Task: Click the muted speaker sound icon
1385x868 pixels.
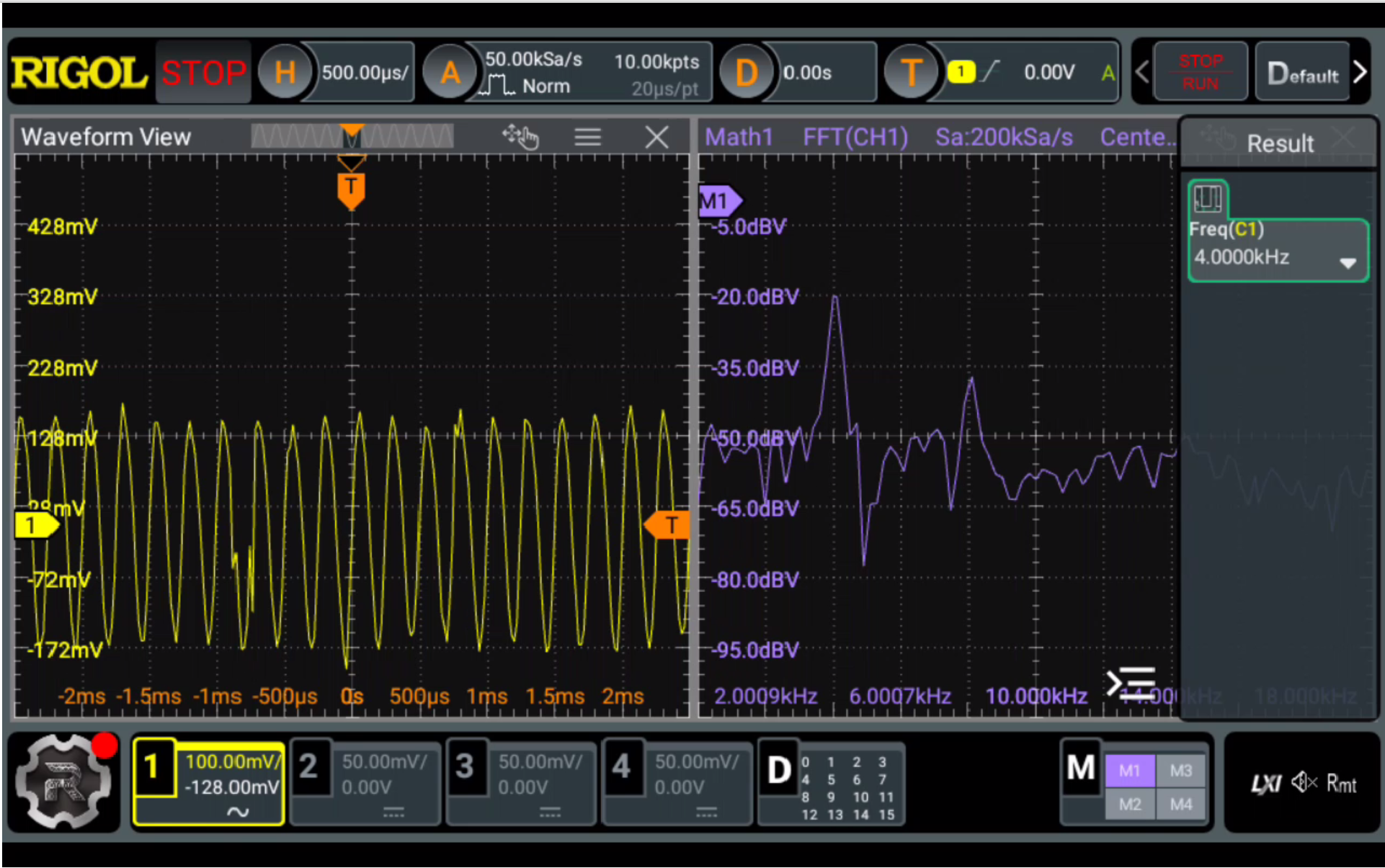Action: (1304, 782)
